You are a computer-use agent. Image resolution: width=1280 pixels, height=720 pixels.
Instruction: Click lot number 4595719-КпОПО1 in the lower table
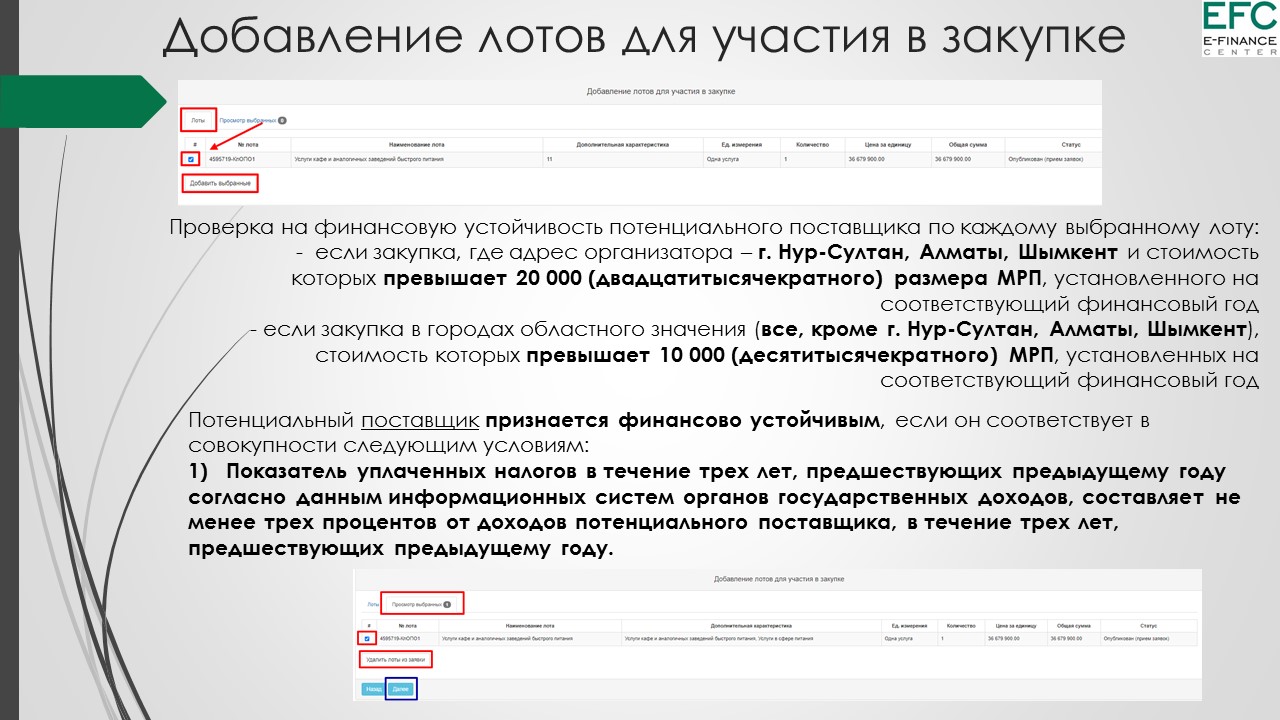[400, 638]
